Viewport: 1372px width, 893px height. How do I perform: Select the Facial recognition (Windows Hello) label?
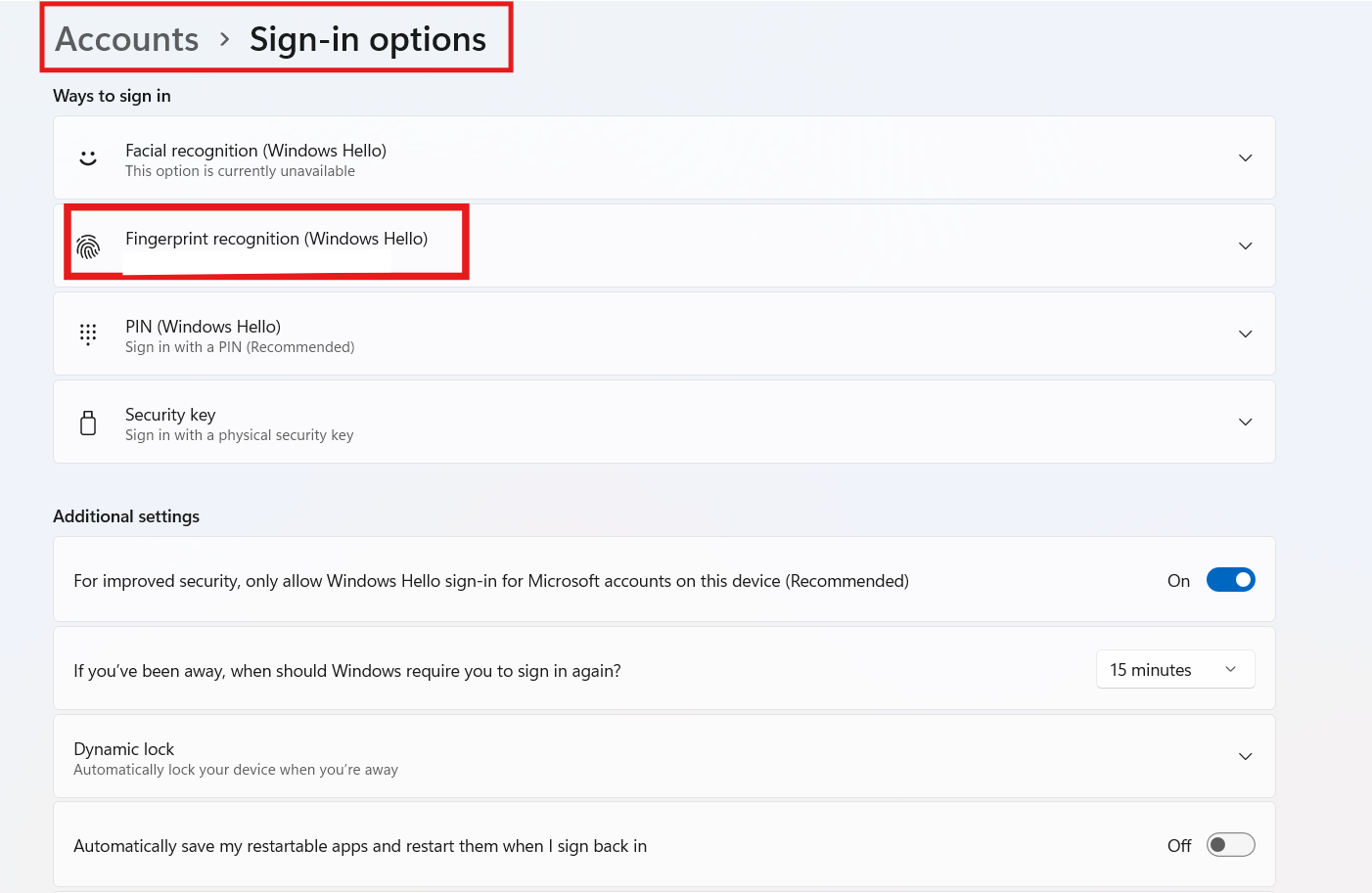pos(255,151)
